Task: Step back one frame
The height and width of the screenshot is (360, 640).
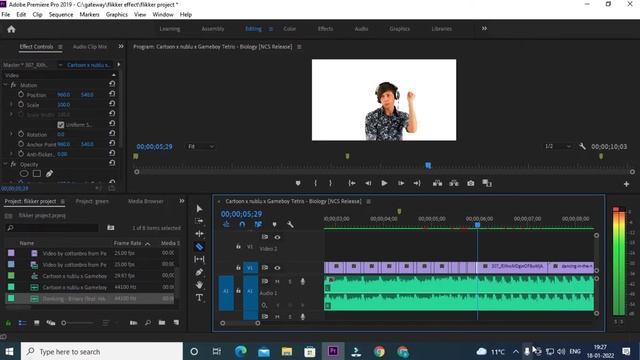Action: 368,183
